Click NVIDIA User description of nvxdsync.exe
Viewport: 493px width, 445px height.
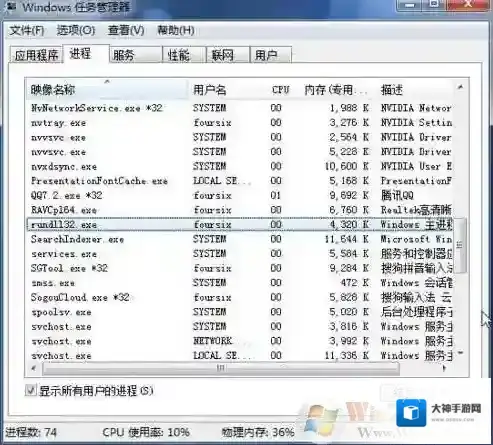[x=416, y=166]
